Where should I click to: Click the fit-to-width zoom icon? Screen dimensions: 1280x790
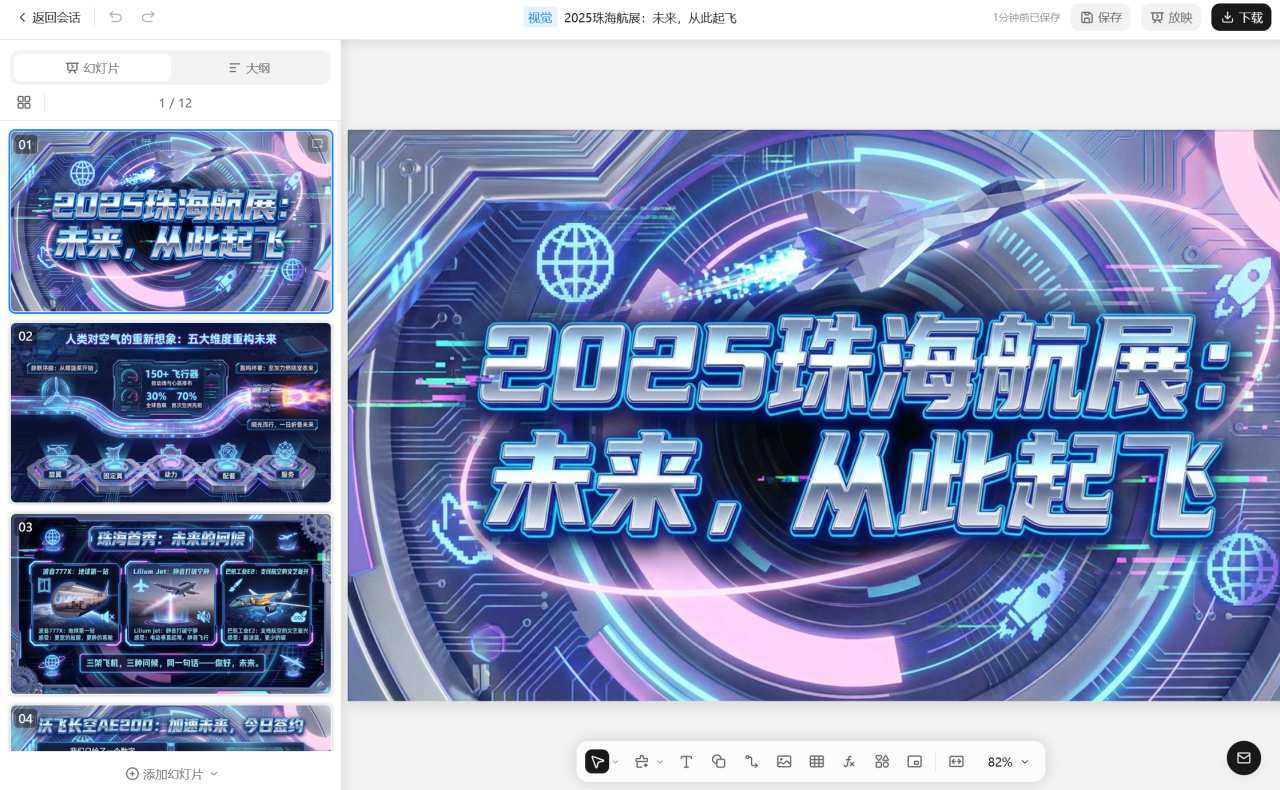pyautogui.click(x=956, y=761)
